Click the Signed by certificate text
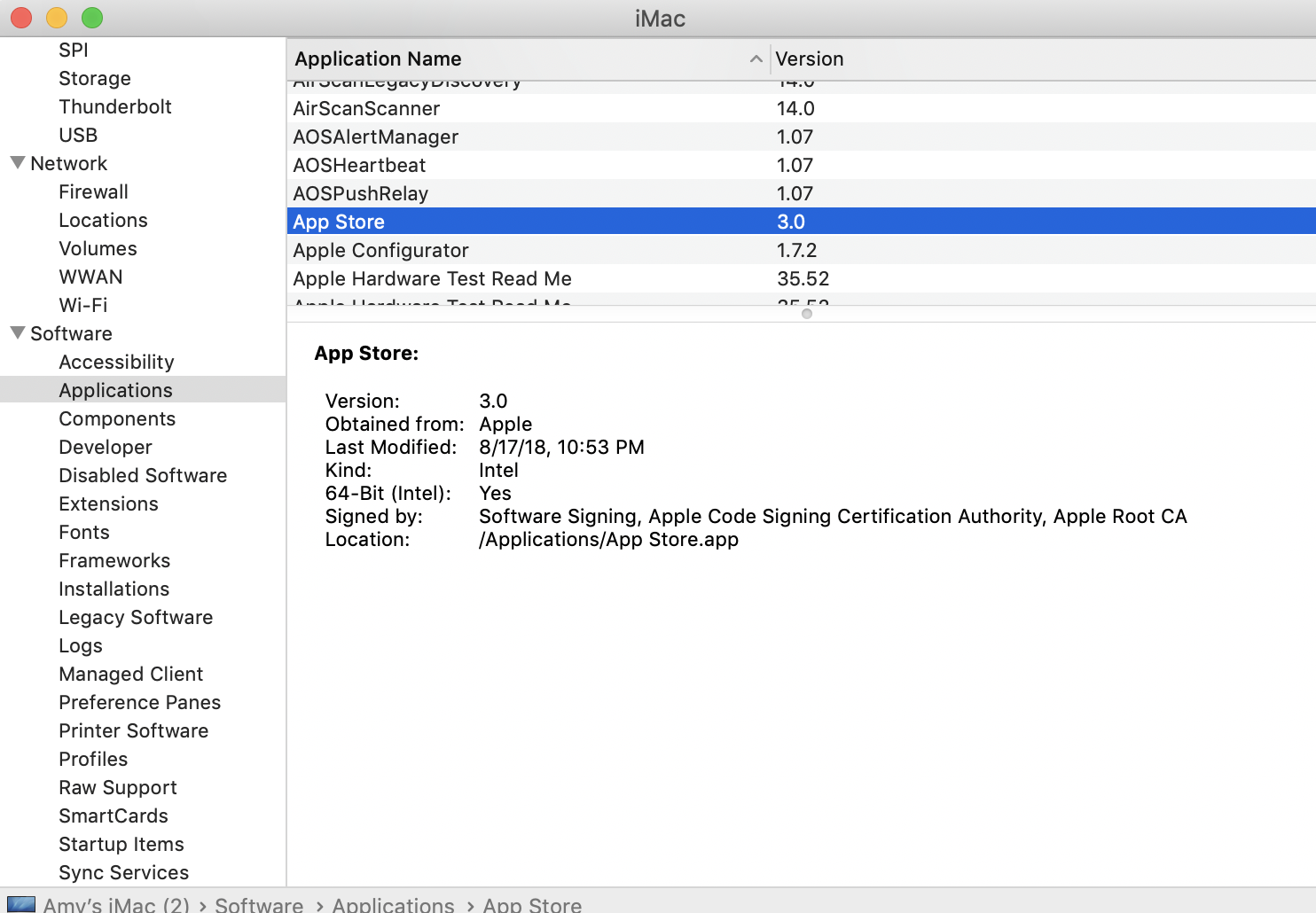Image resolution: width=1316 pixels, height=913 pixels. [x=833, y=516]
